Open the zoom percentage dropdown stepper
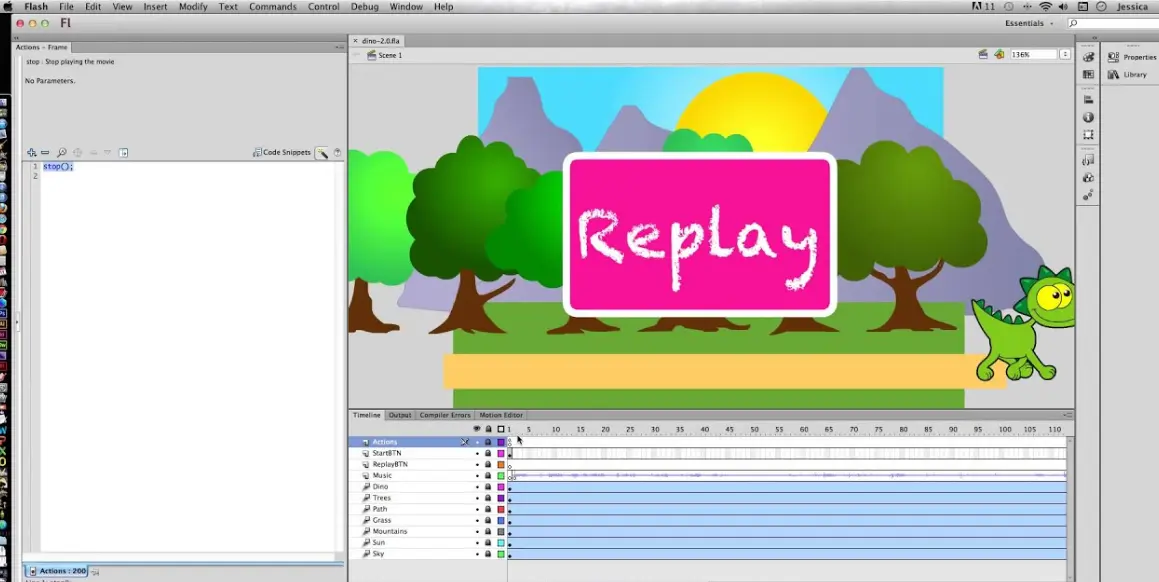1159x582 pixels. coord(1065,54)
